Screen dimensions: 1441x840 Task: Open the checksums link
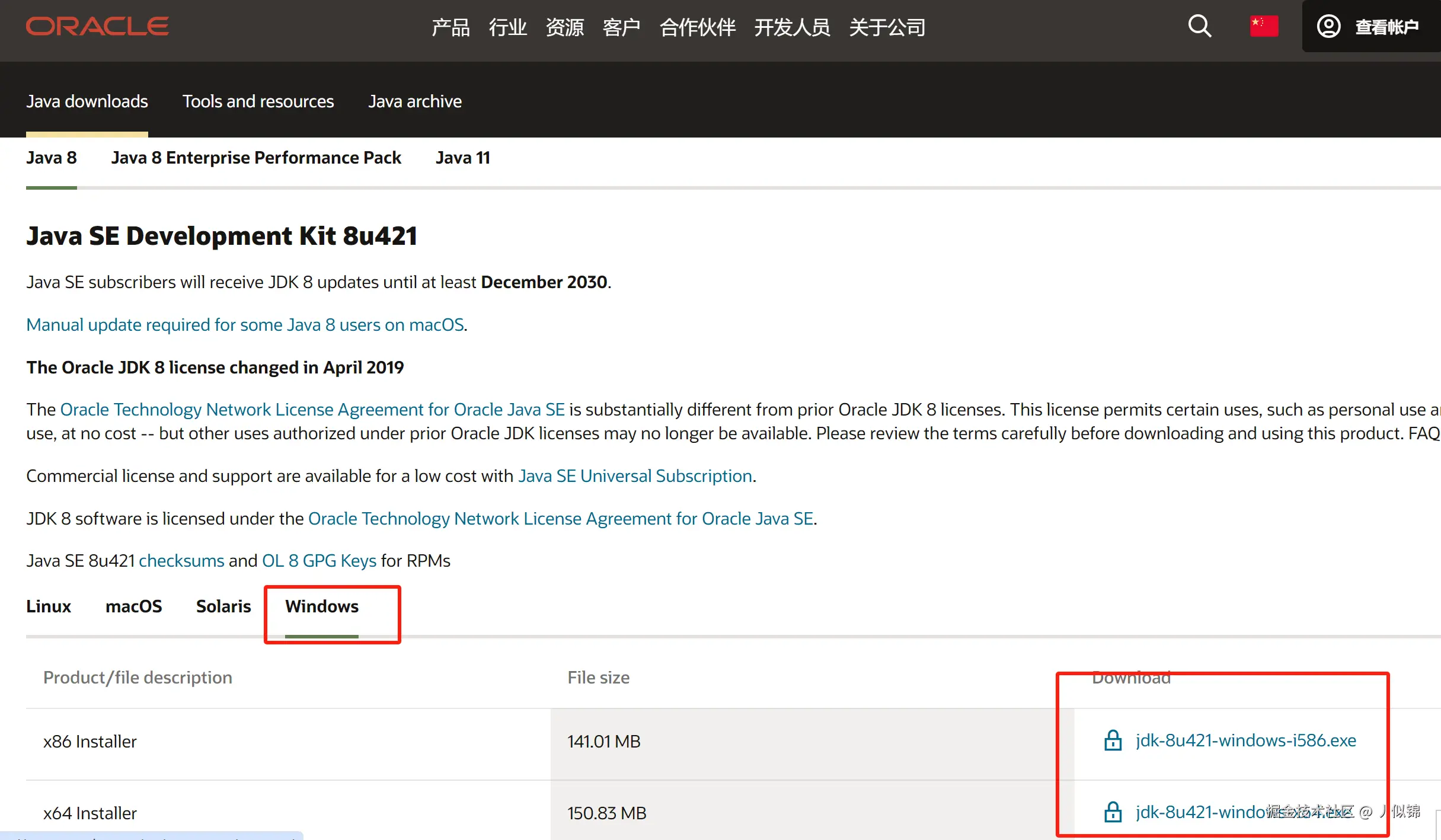[181, 561]
